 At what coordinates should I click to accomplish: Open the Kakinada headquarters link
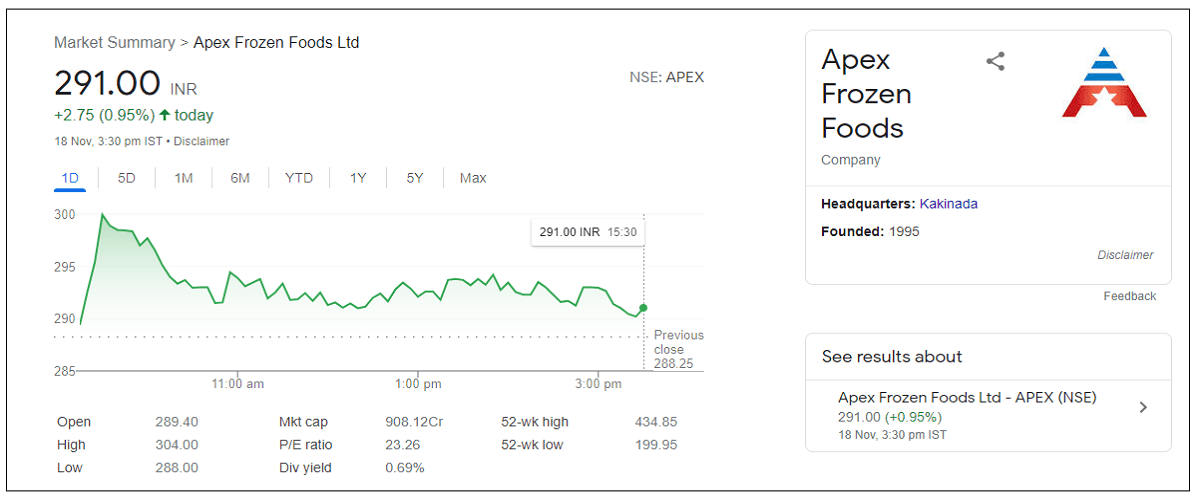[949, 204]
